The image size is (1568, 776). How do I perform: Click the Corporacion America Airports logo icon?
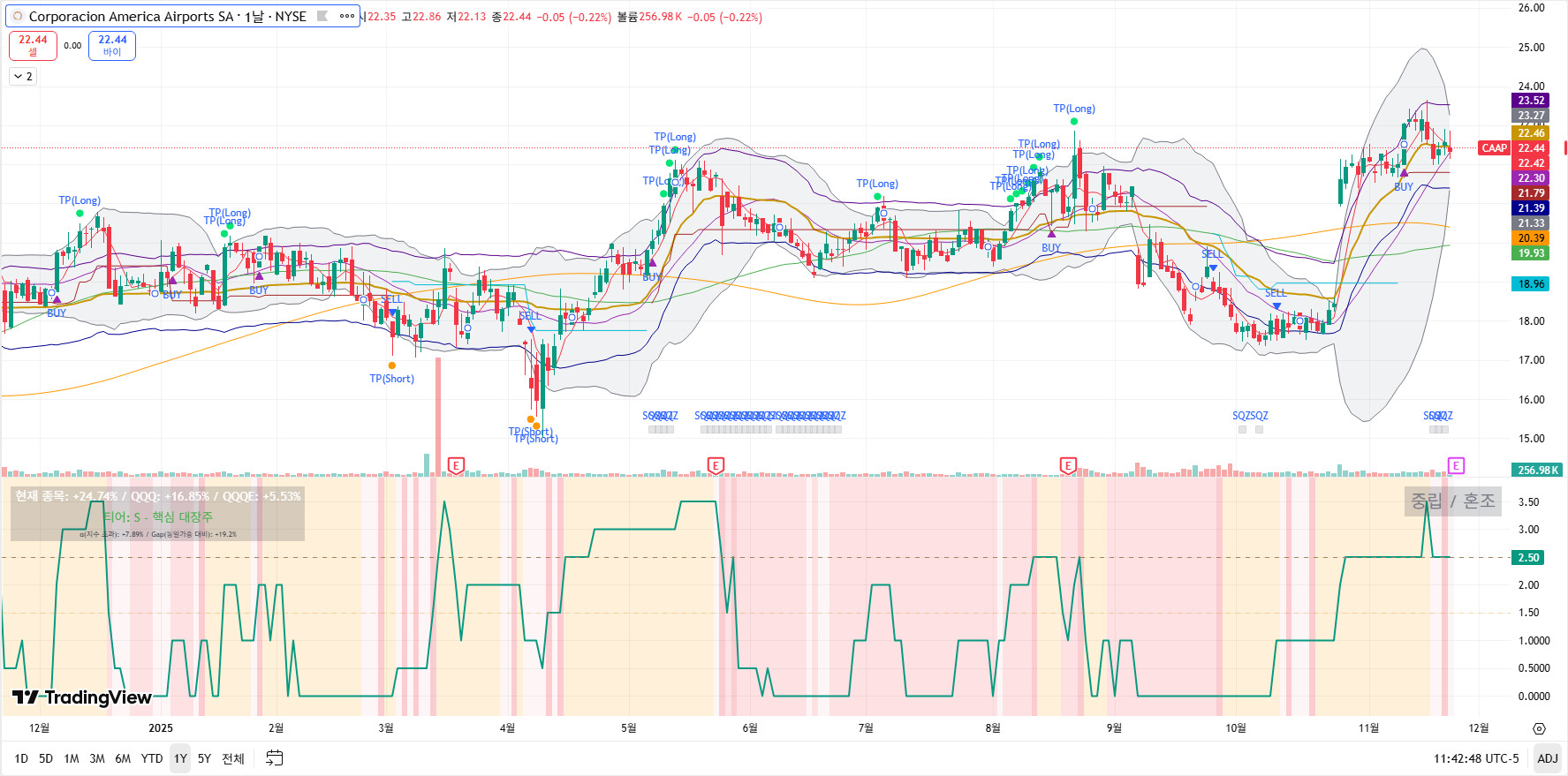point(17,17)
